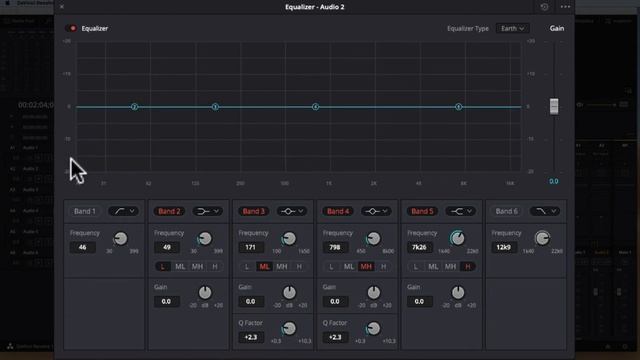Click Band 6 frequency field 12k9
Image resolution: width=640 pixels, height=360 pixels.
point(504,247)
